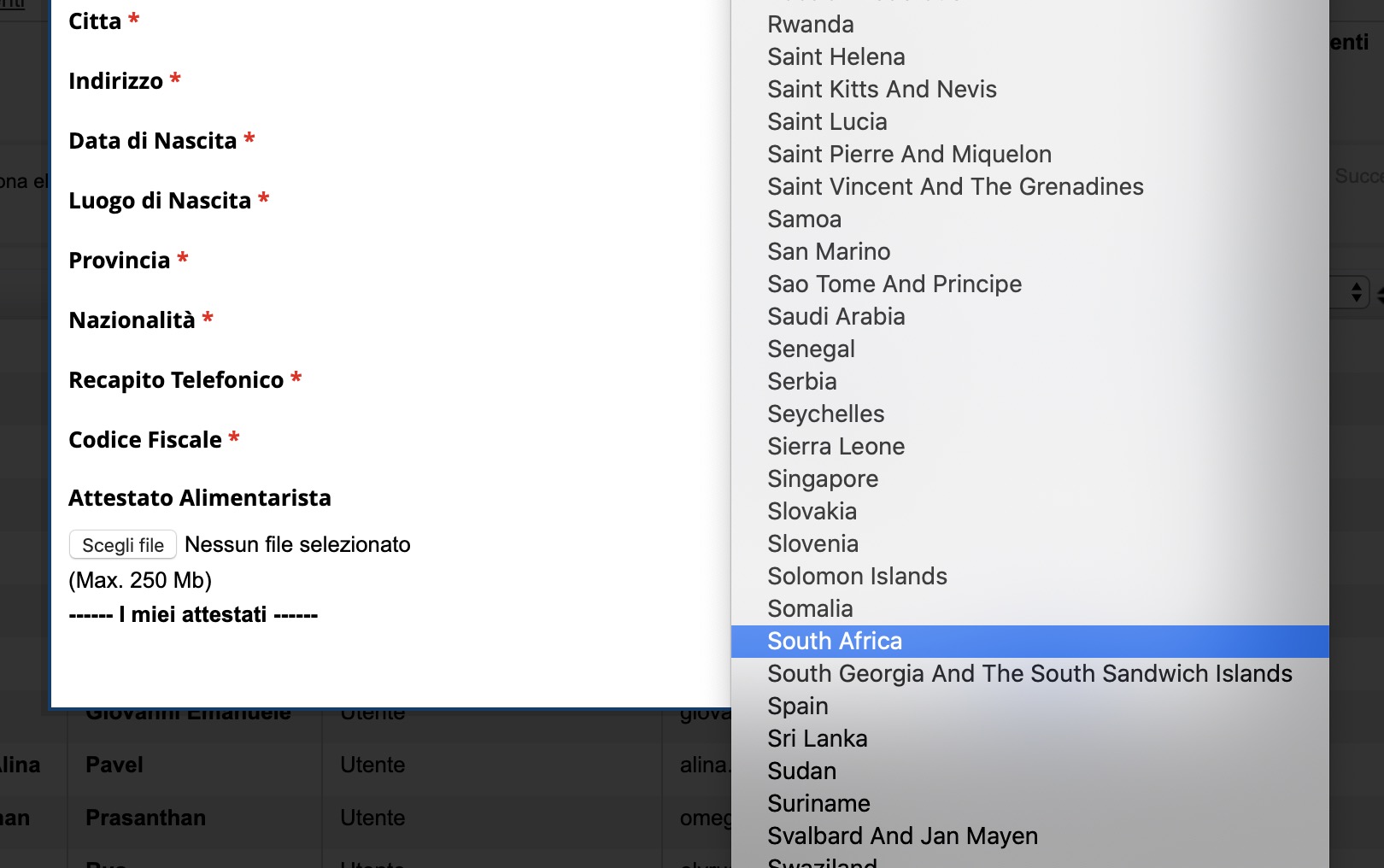Screen dimensions: 1384x868
Task: Choose South Georgia And The South Sandwich Islands
Action: pos(1029,674)
